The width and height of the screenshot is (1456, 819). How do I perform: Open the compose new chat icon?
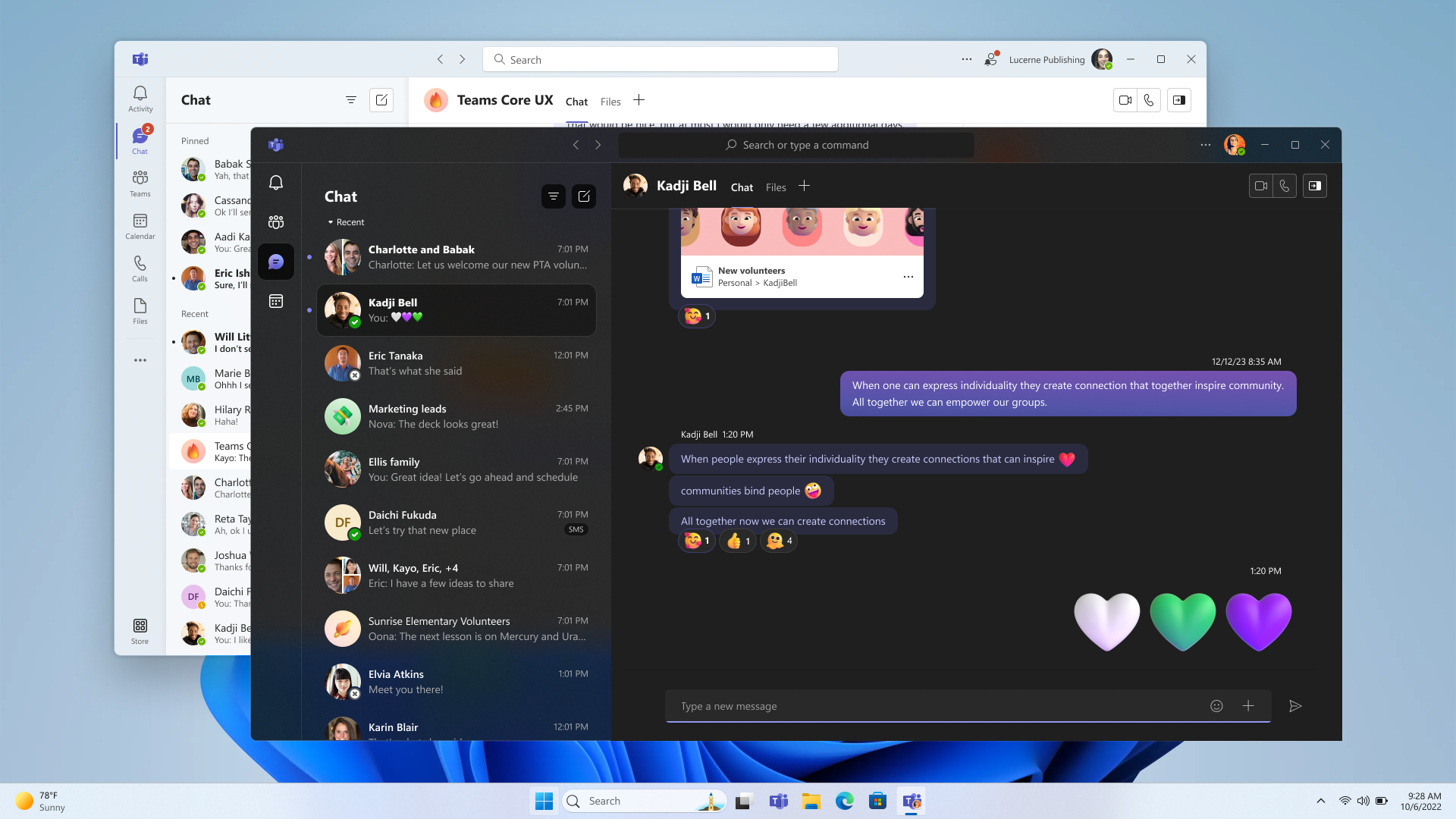pyautogui.click(x=584, y=195)
